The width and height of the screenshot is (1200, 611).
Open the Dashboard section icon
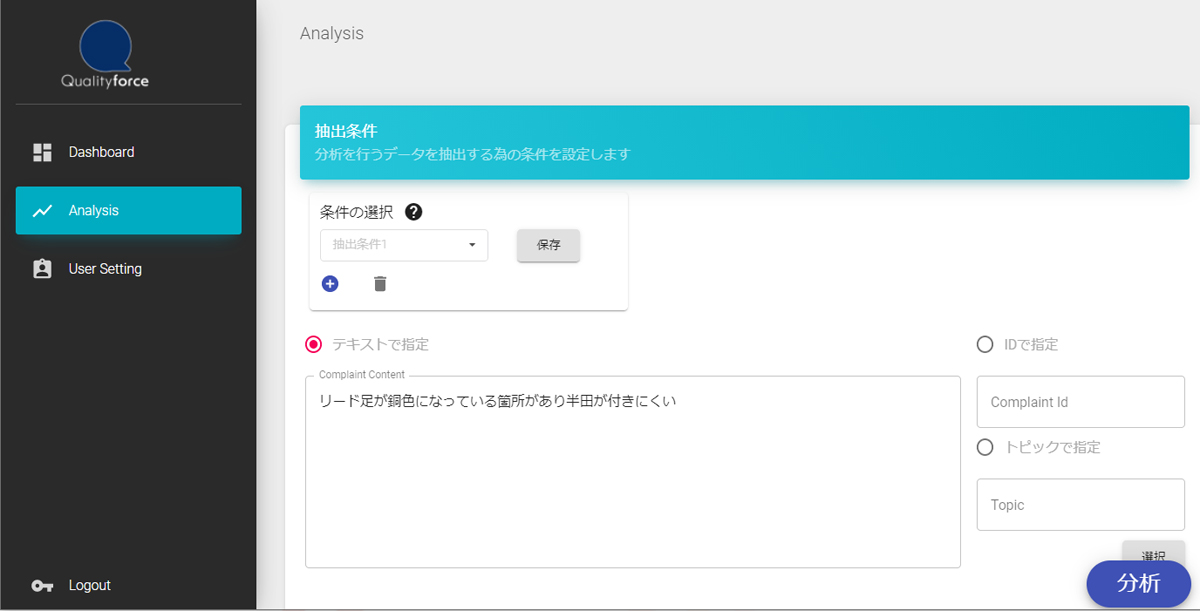tap(41, 152)
